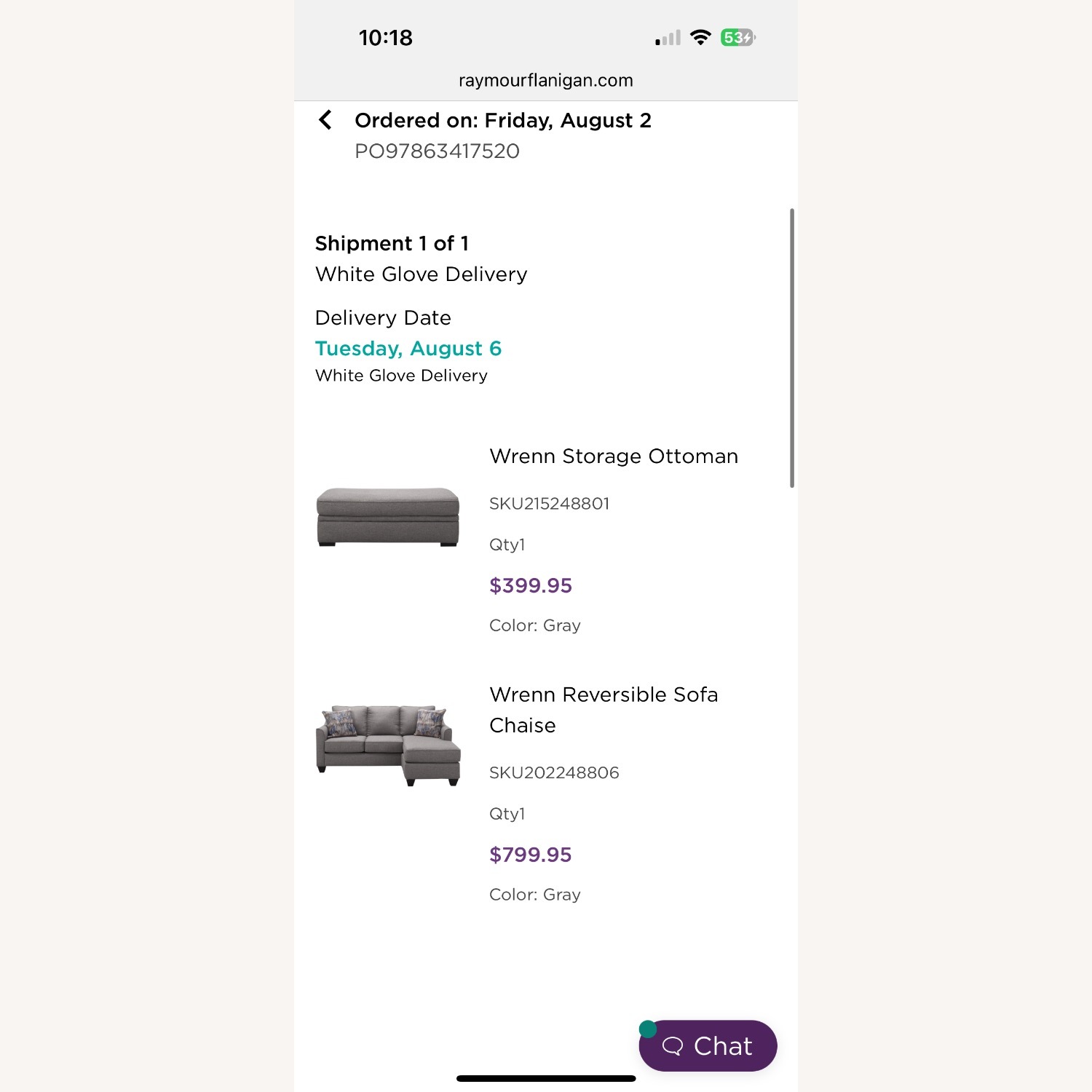Select order PO97863417520
Viewport: 1092px width, 1092px height.
[x=436, y=151]
